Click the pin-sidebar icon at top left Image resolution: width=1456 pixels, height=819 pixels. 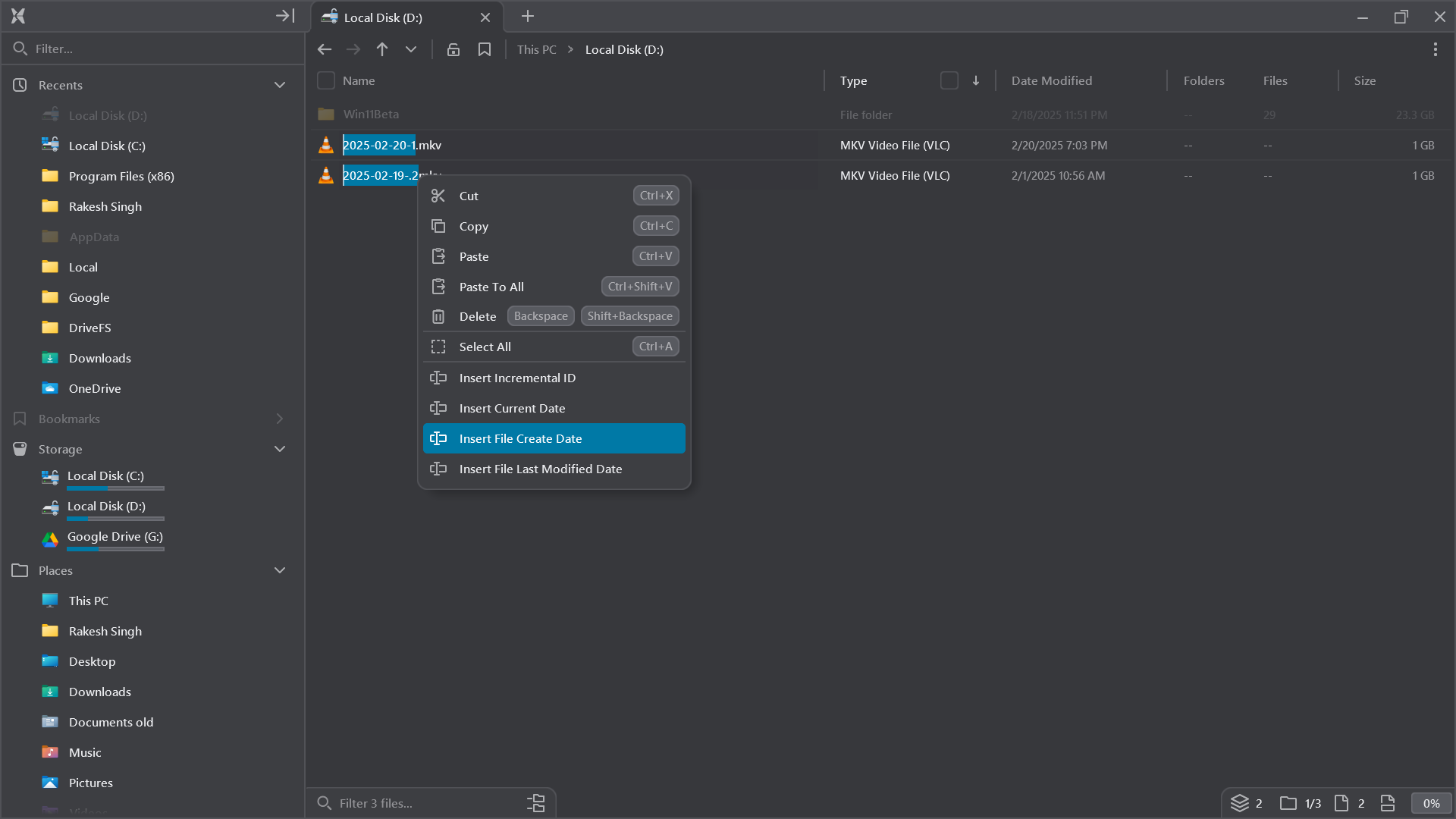click(x=284, y=15)
